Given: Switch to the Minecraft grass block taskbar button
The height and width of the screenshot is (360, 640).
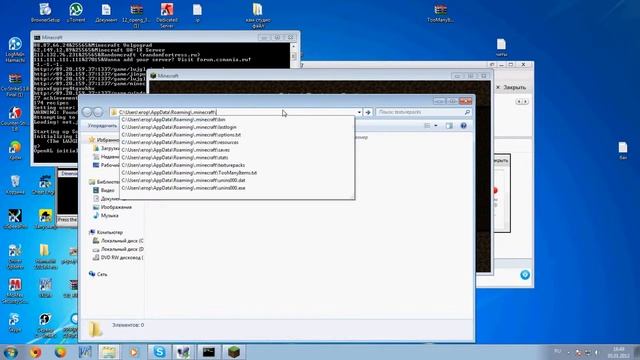Looking at the screenshot, I should click(233, 352).
